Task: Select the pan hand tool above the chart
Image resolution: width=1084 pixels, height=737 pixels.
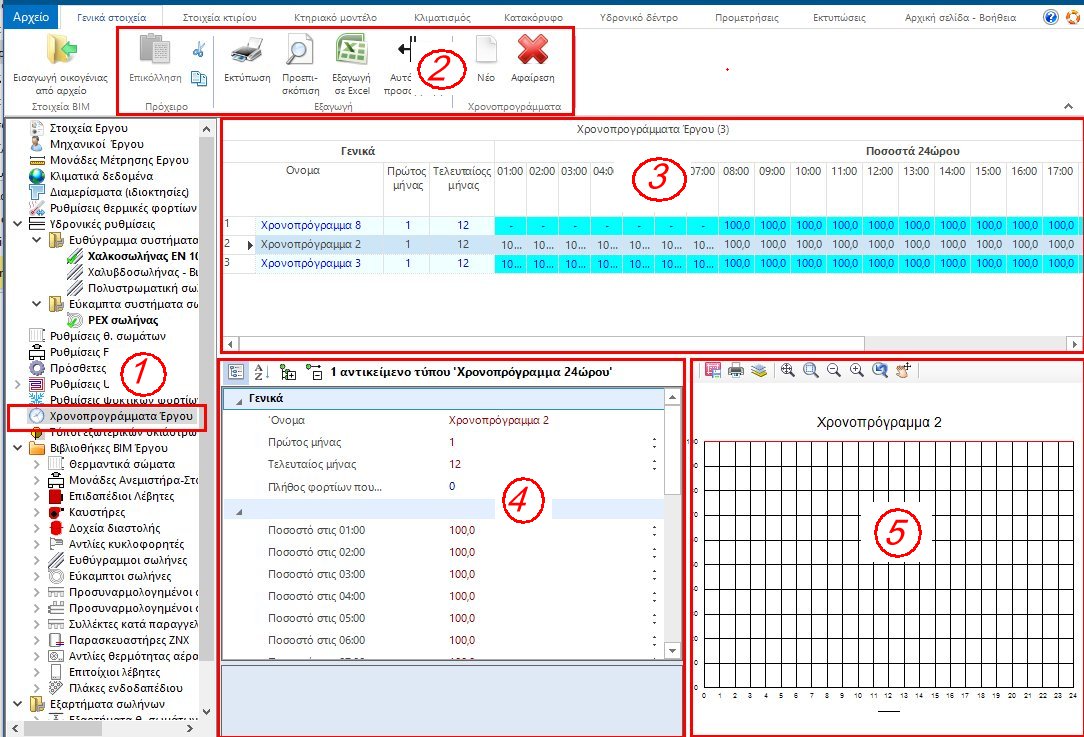Action: click(903, 370)
